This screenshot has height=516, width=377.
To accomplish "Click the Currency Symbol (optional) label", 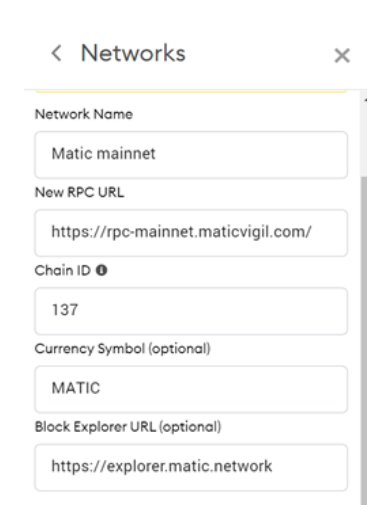I will tap(122, 349).
